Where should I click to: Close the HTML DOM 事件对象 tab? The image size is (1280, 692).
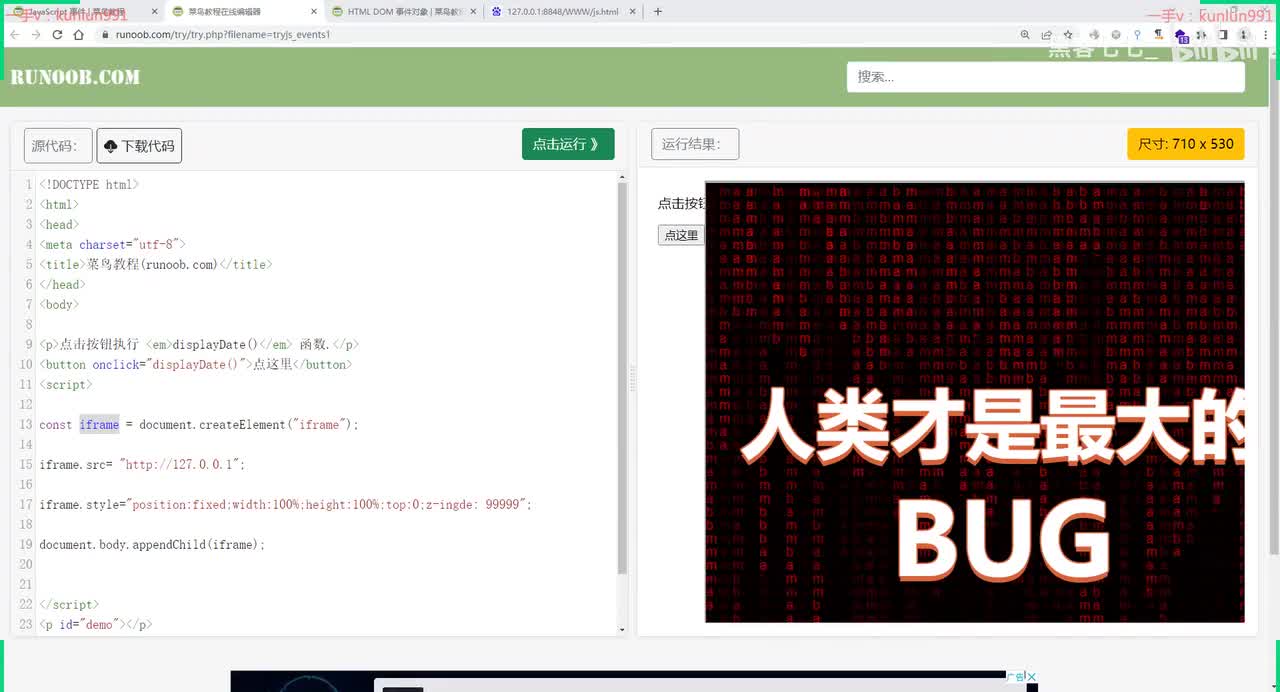click(x=473, y=12)
